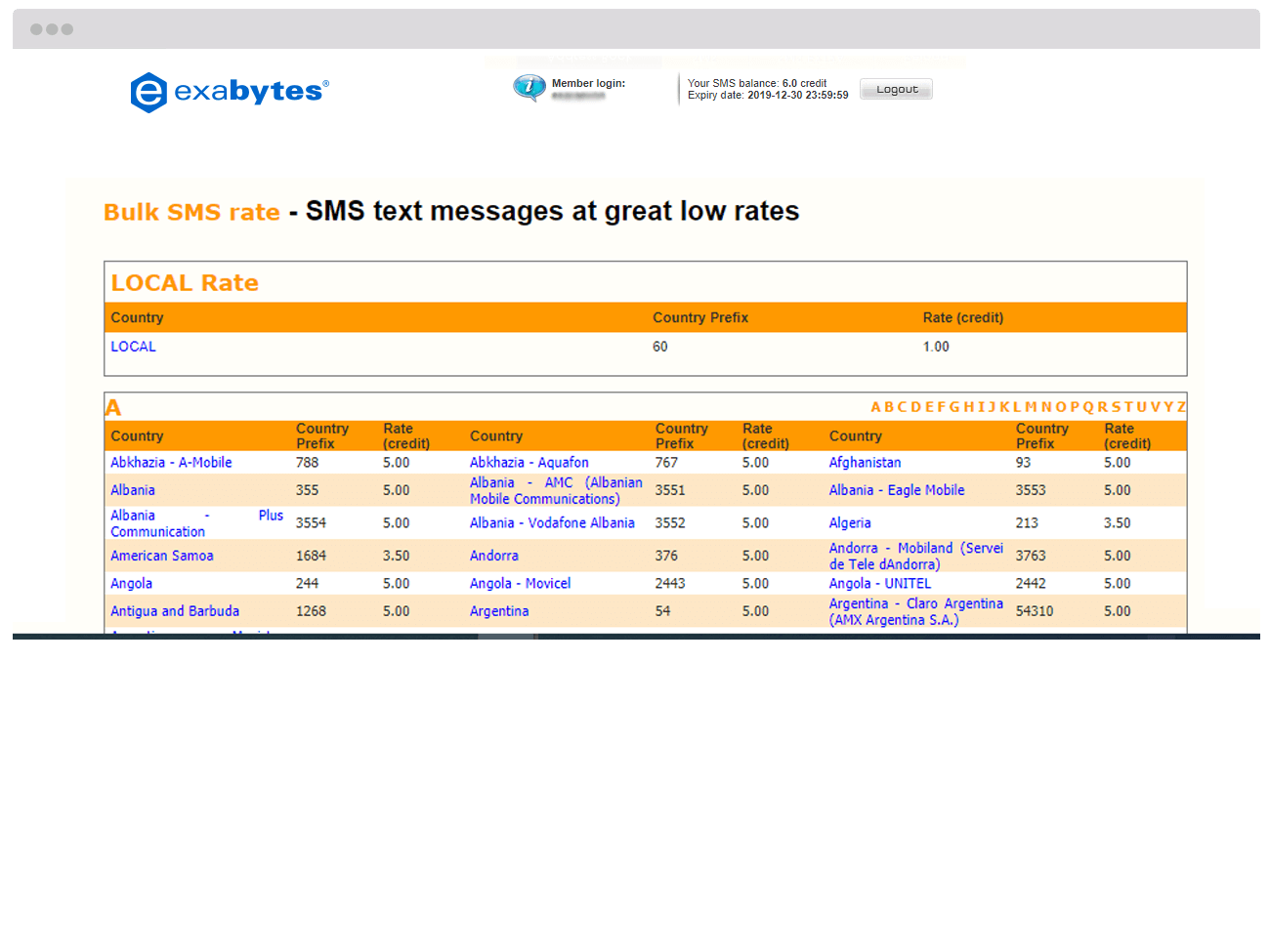Select the Argentina country link
This screenshot has width=1270, height=952.
499,610
